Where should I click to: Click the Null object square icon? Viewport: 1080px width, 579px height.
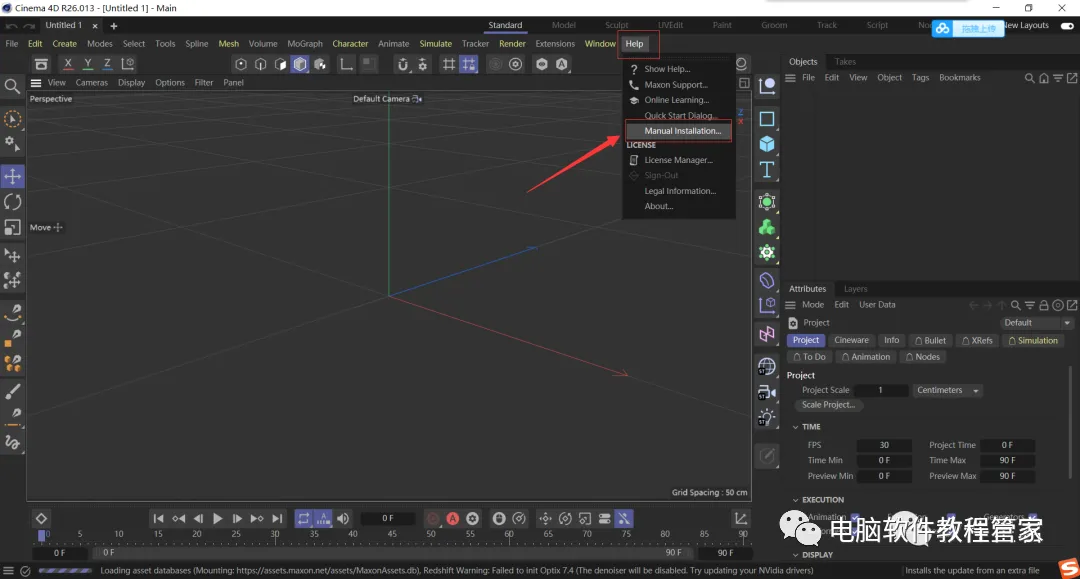click(767, 118)
